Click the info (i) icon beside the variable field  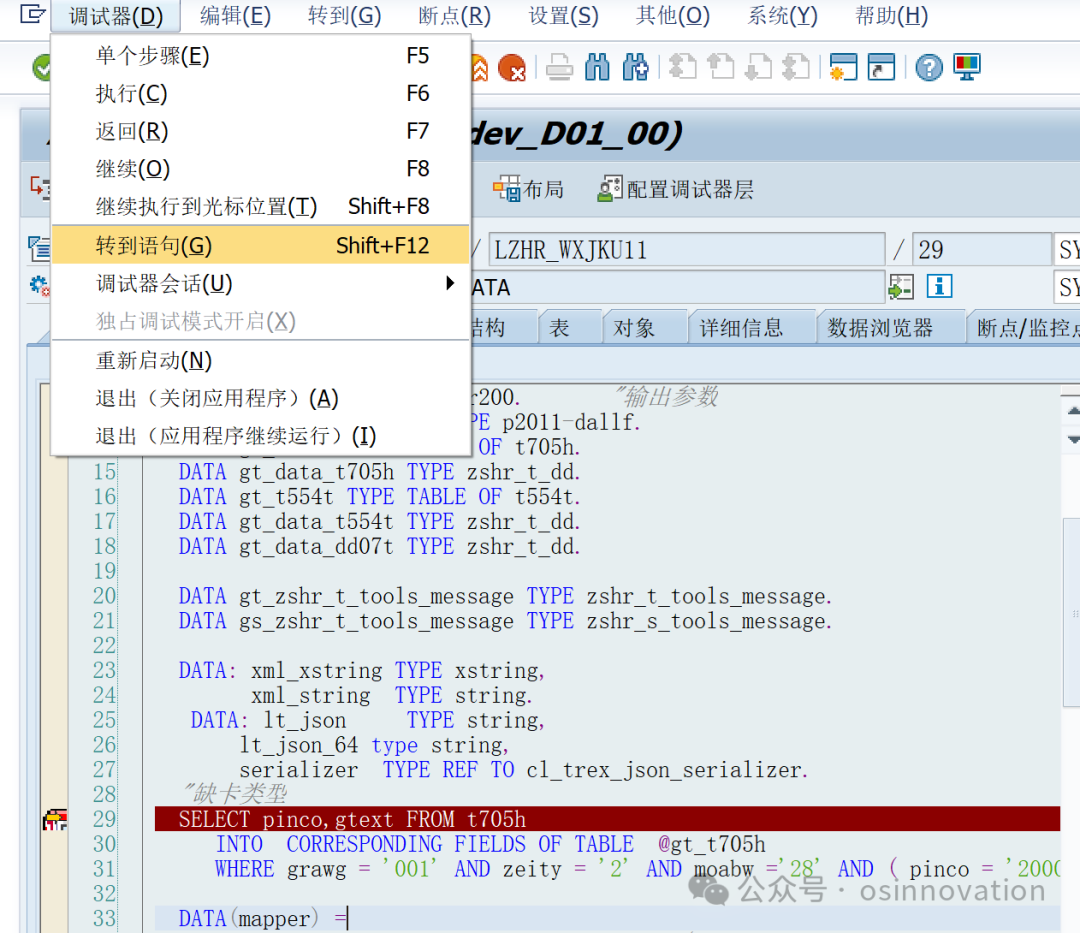(x=938, y=286)
